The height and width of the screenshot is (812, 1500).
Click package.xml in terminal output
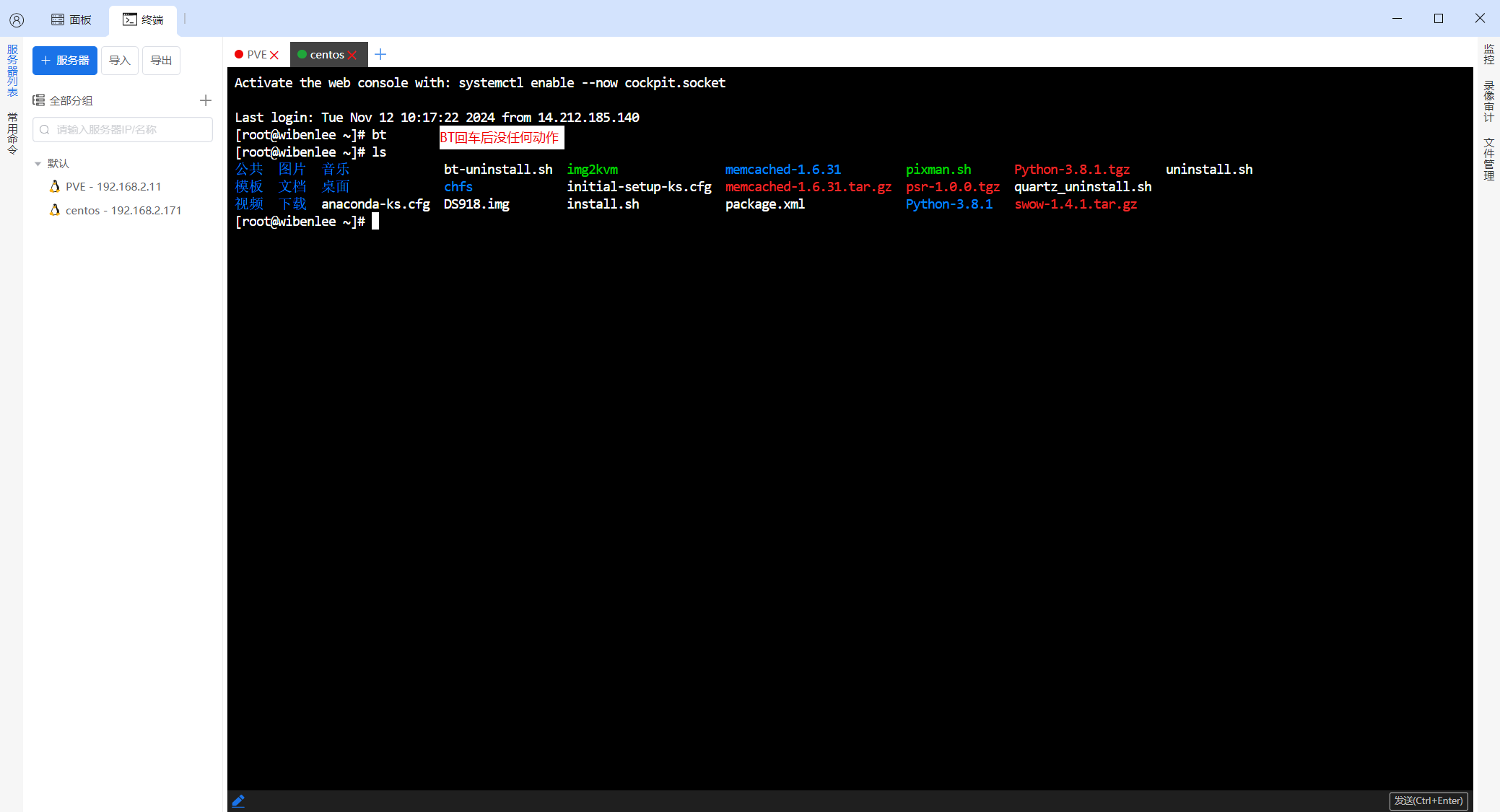[x=765, y=204]
